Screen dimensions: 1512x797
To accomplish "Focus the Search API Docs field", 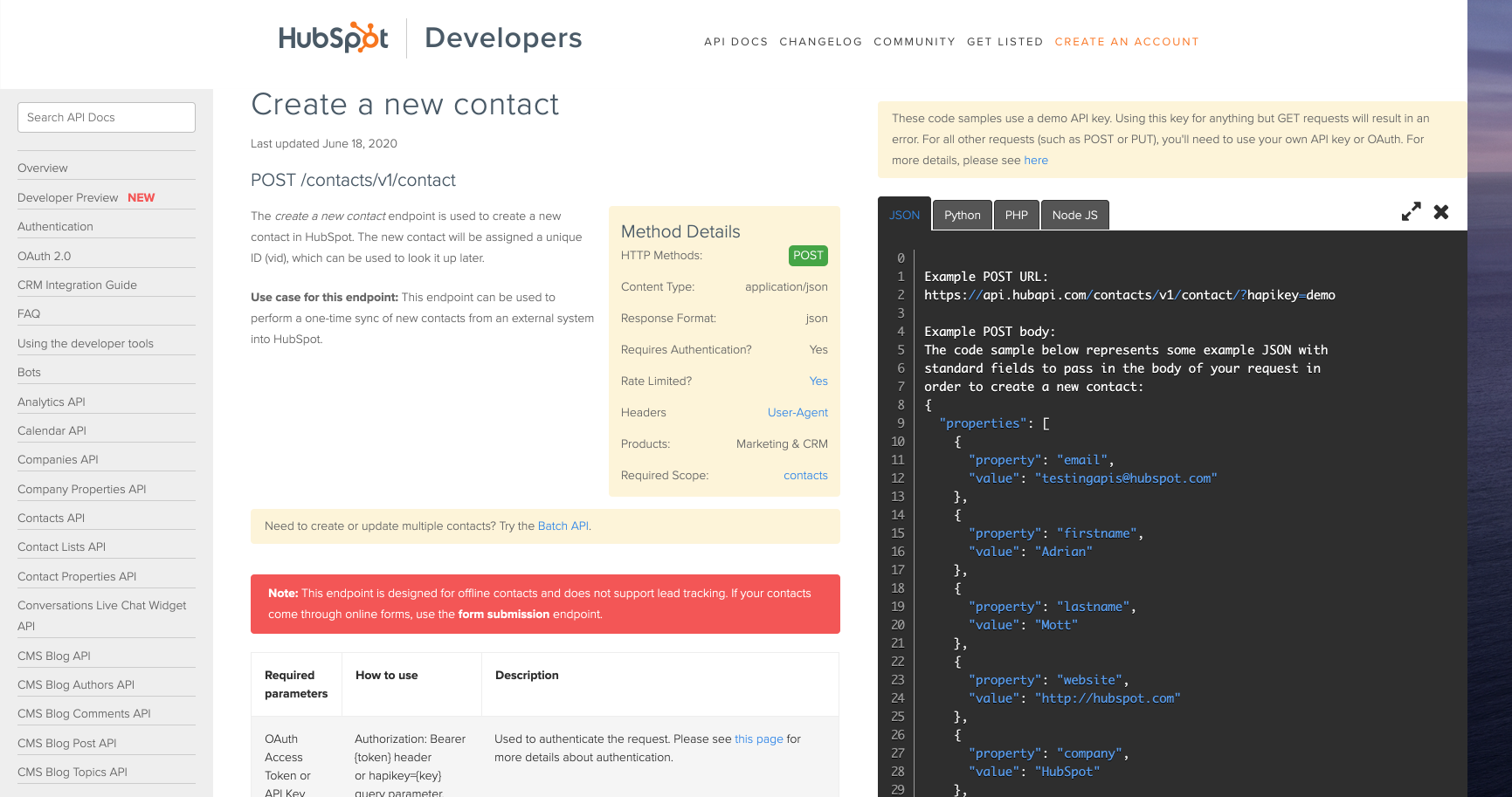I will coord(107,118).
